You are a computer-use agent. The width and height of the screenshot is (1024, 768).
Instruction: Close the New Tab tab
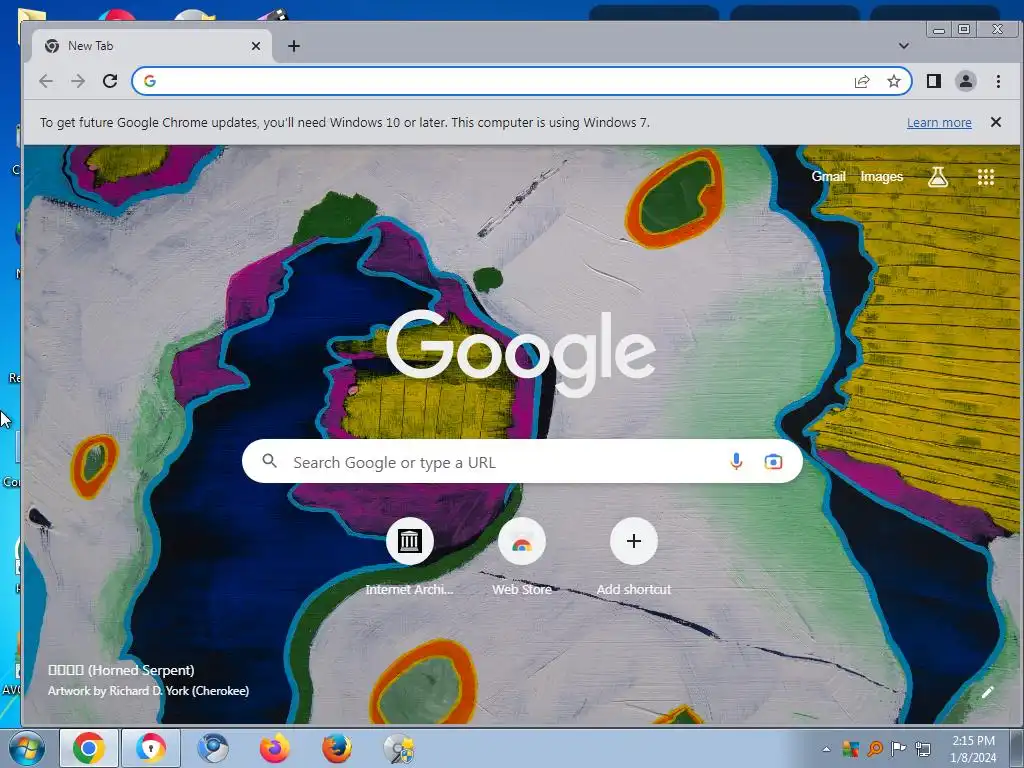coord(256,46)
